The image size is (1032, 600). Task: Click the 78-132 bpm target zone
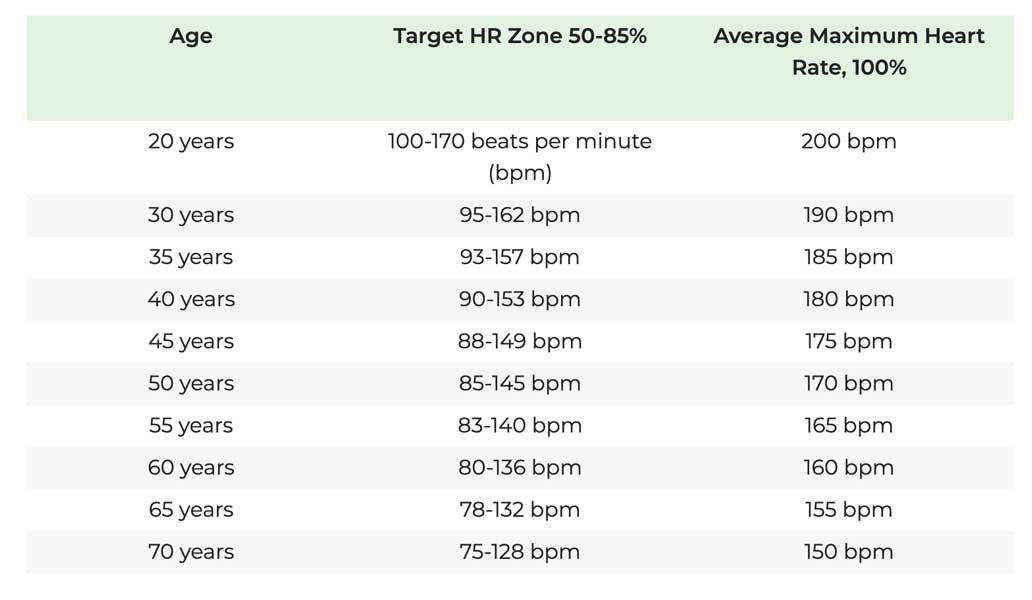(x=519, y=509)
